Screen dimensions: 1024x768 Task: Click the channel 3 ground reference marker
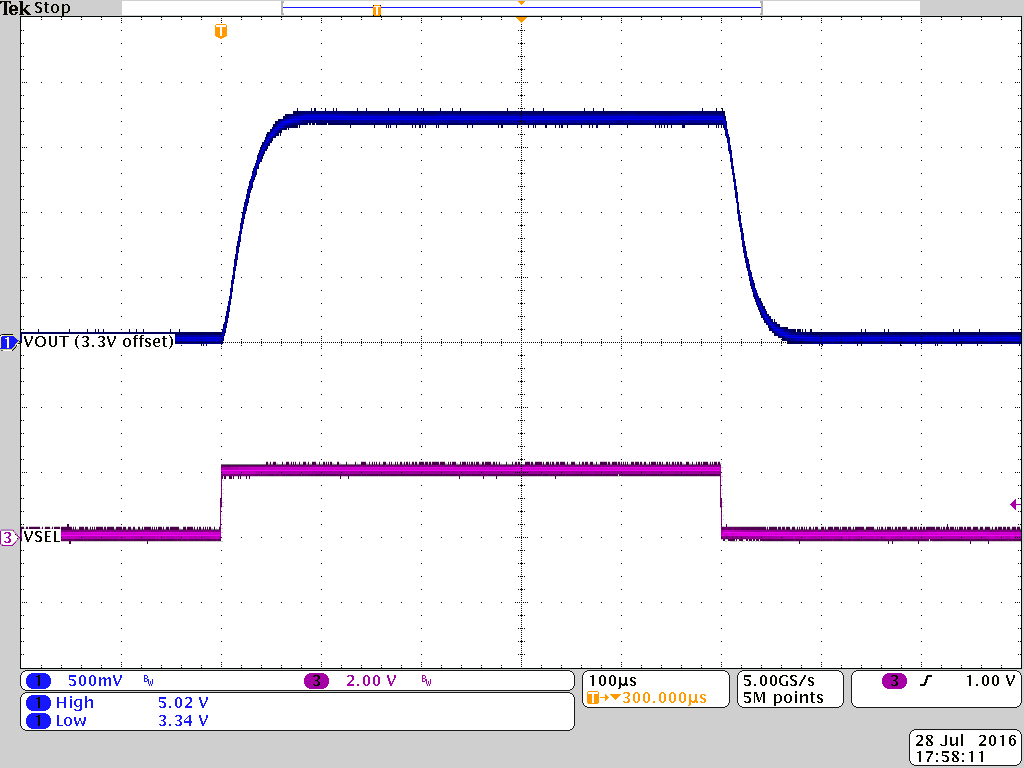[x=8, y=537]
